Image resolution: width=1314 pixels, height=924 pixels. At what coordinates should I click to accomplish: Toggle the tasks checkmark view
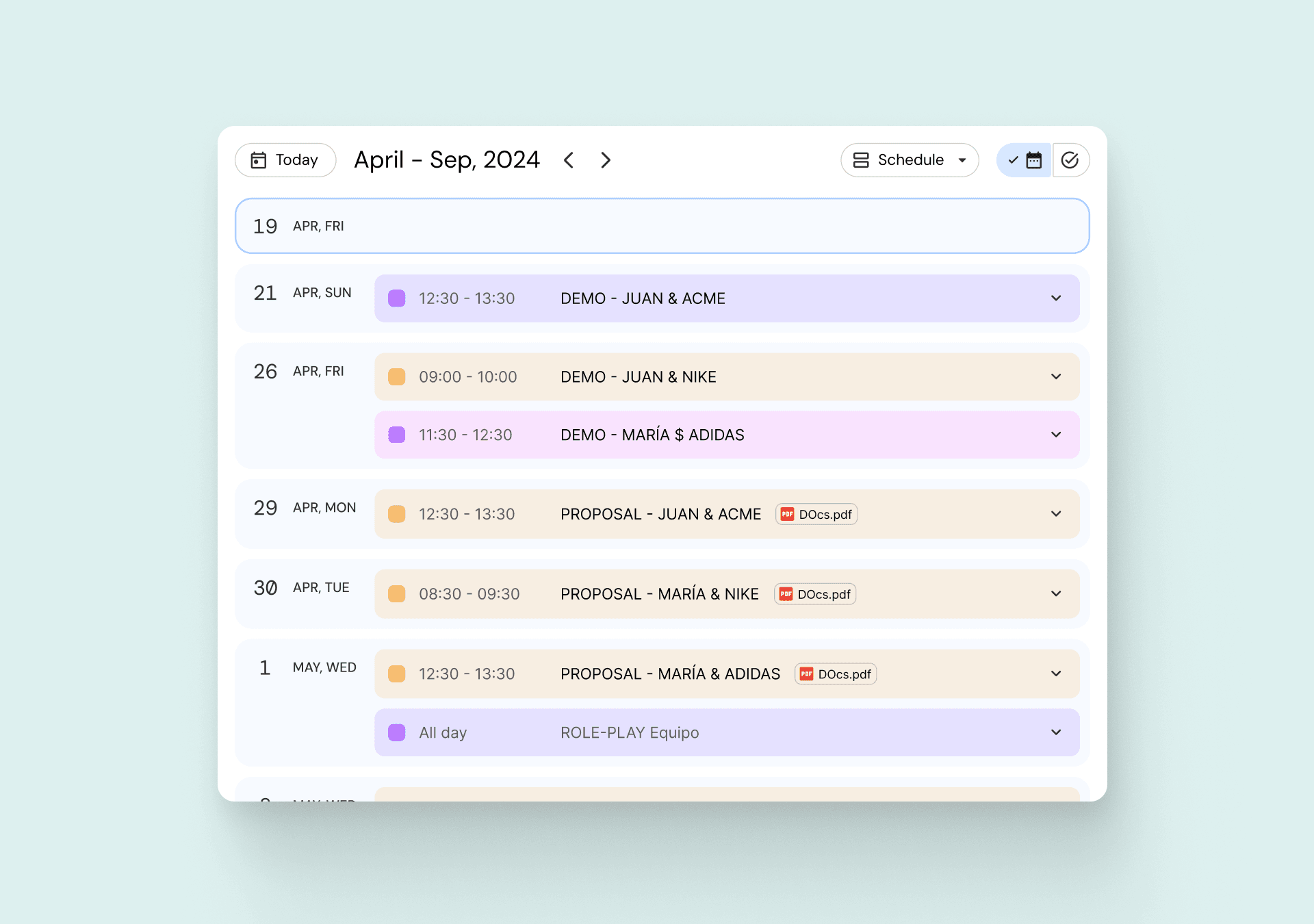(x=1070, y=160)
